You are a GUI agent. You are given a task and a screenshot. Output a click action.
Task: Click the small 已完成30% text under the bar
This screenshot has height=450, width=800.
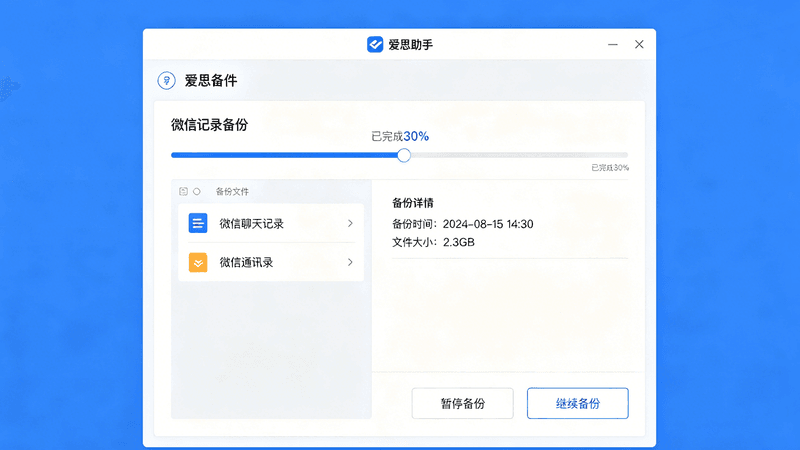point(610,167)
